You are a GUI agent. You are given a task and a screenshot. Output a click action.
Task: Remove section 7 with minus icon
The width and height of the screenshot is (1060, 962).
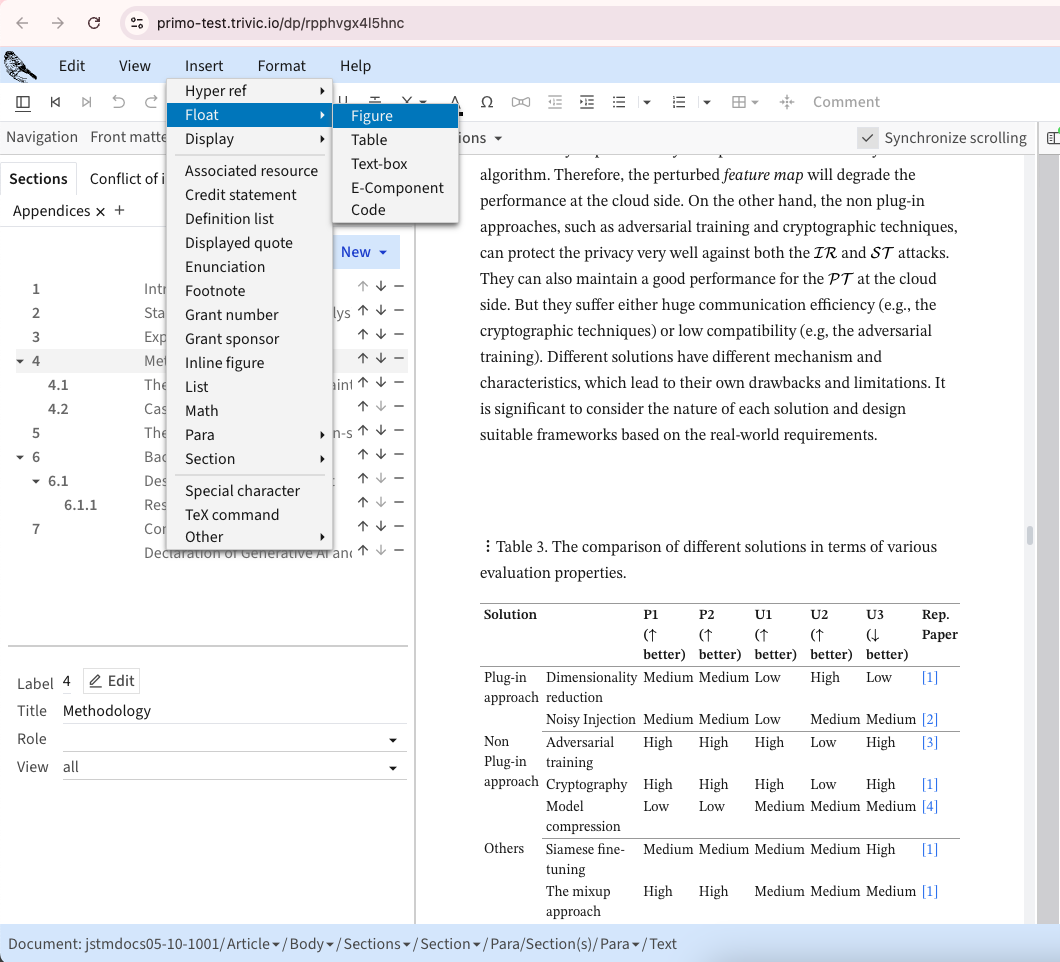coord(399,527)
